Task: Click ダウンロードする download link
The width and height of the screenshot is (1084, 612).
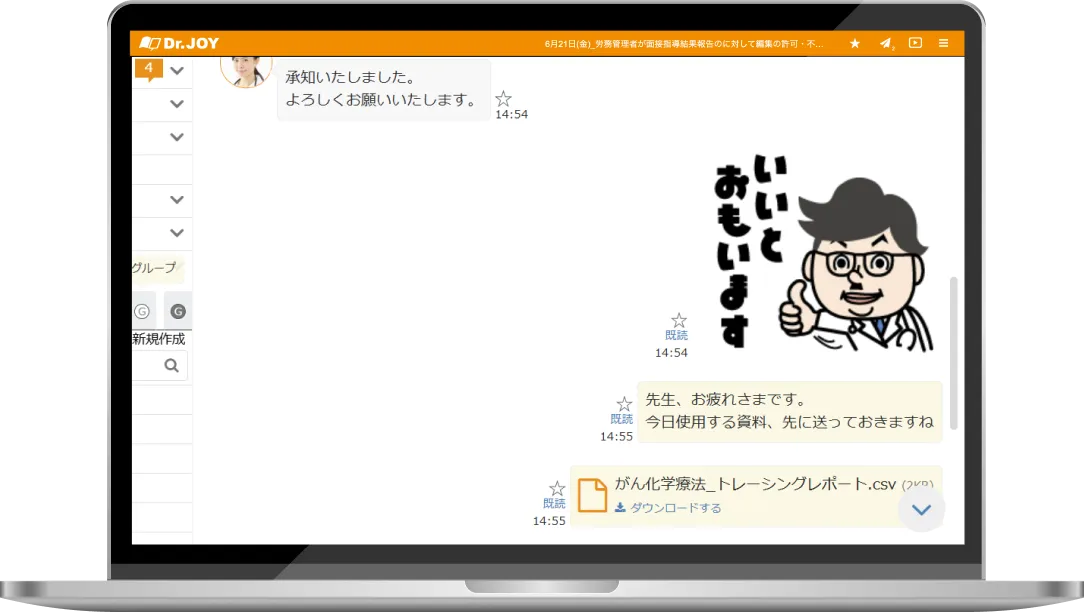Action: tap(668, 508)
